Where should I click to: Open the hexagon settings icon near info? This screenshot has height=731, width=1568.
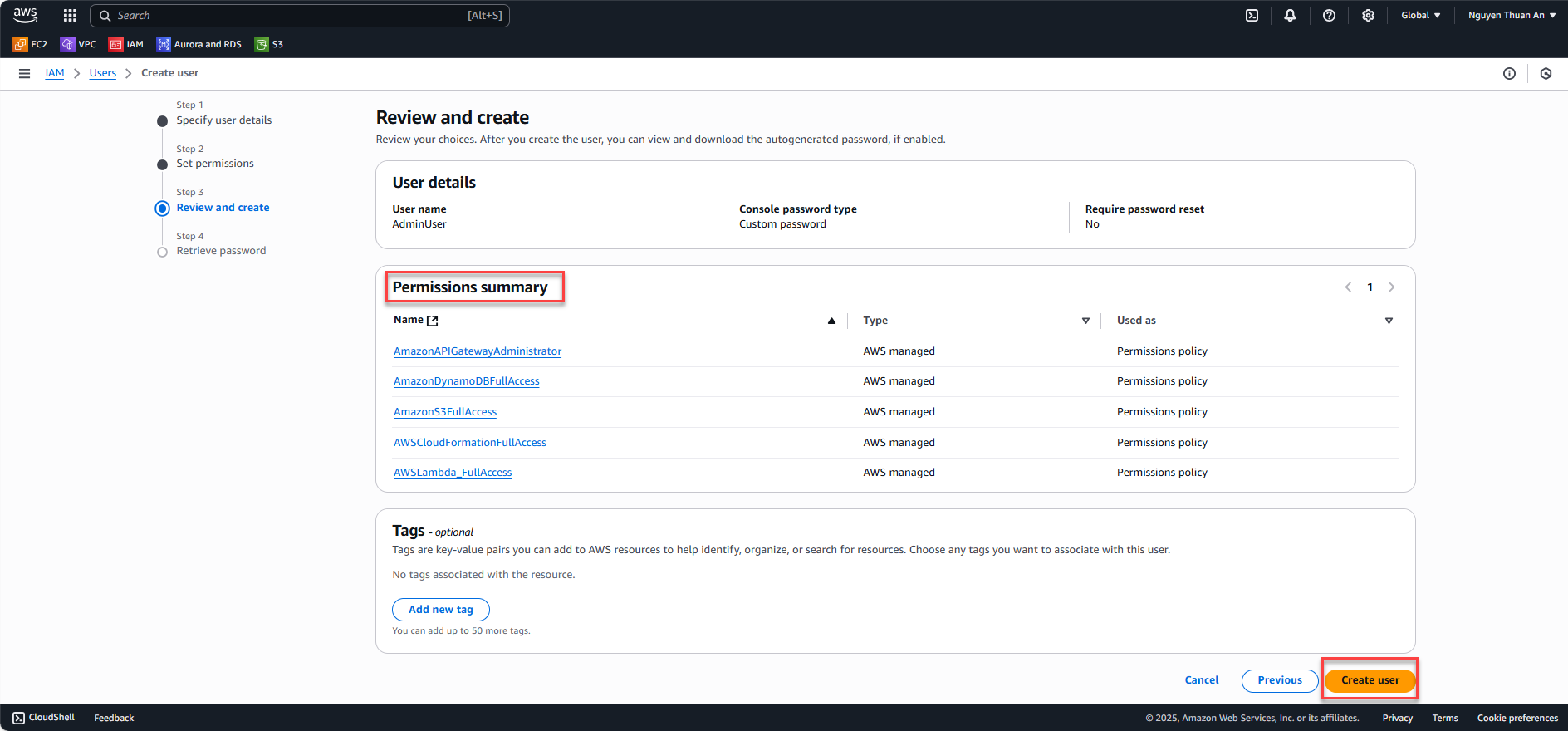[x=1546, y=73]
